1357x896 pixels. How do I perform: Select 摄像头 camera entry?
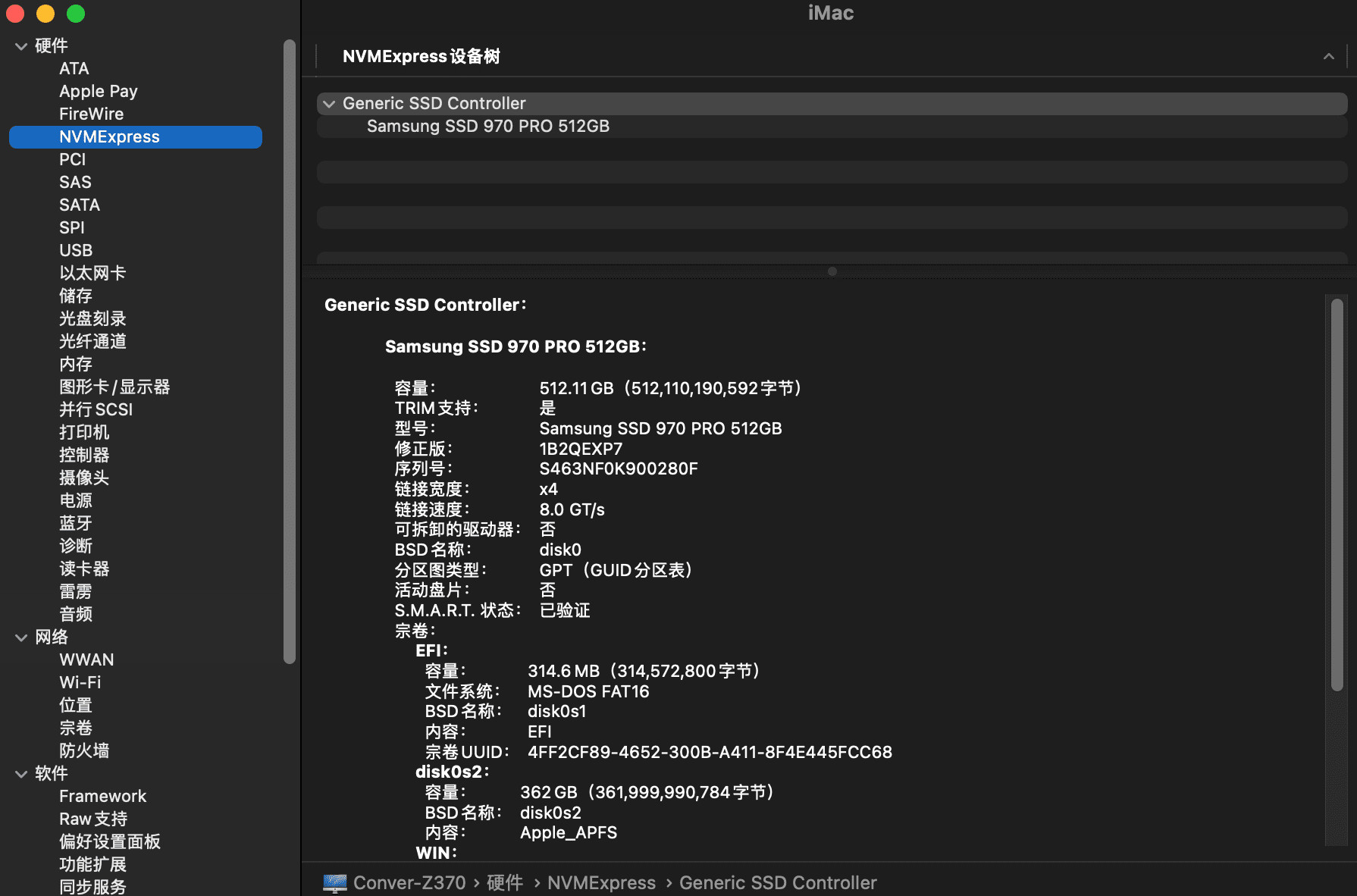coord(84,478)
